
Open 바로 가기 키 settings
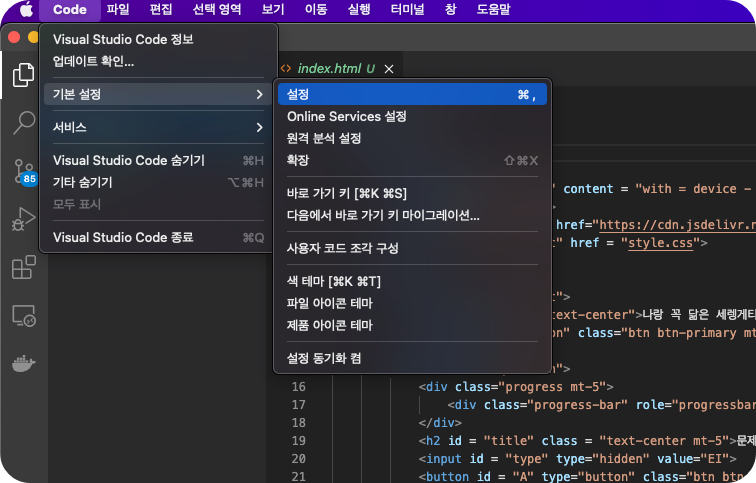point(412,193)
